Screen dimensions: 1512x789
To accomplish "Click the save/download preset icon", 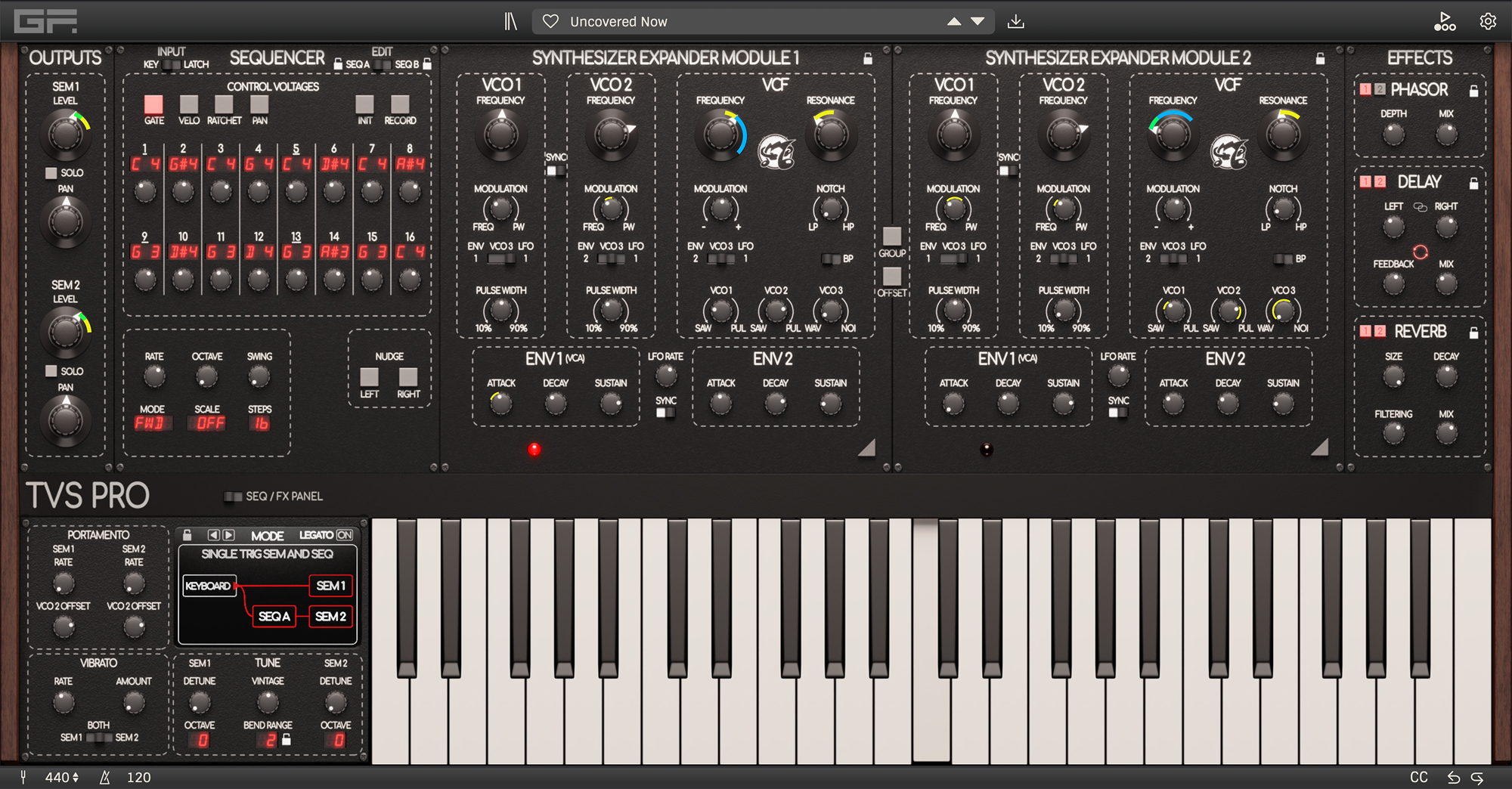I will coord(1015,21).
